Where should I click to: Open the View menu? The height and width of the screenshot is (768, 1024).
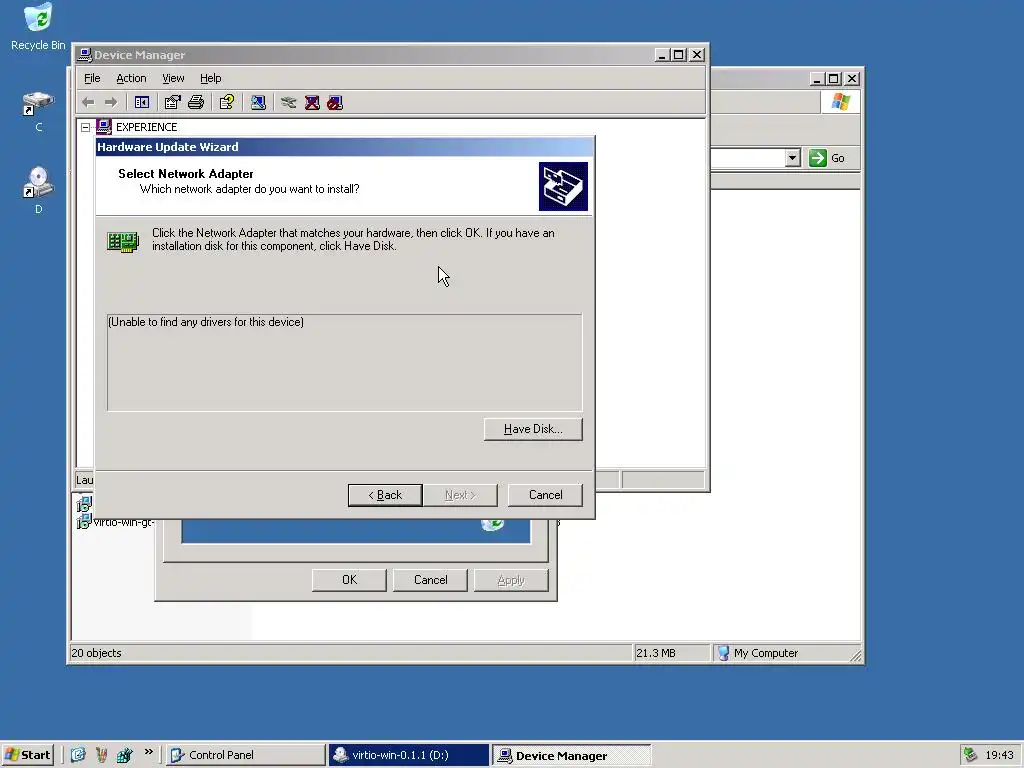[173, 78]
